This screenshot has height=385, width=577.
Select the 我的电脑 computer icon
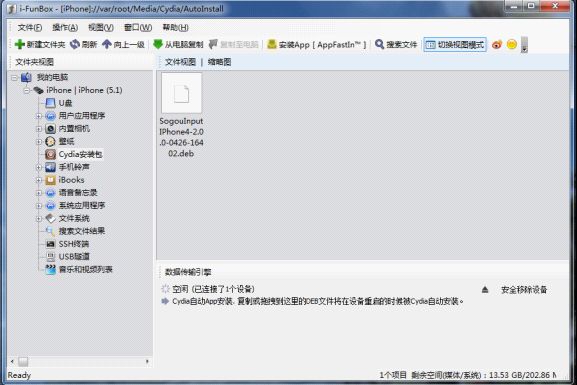tap(26, 77)
